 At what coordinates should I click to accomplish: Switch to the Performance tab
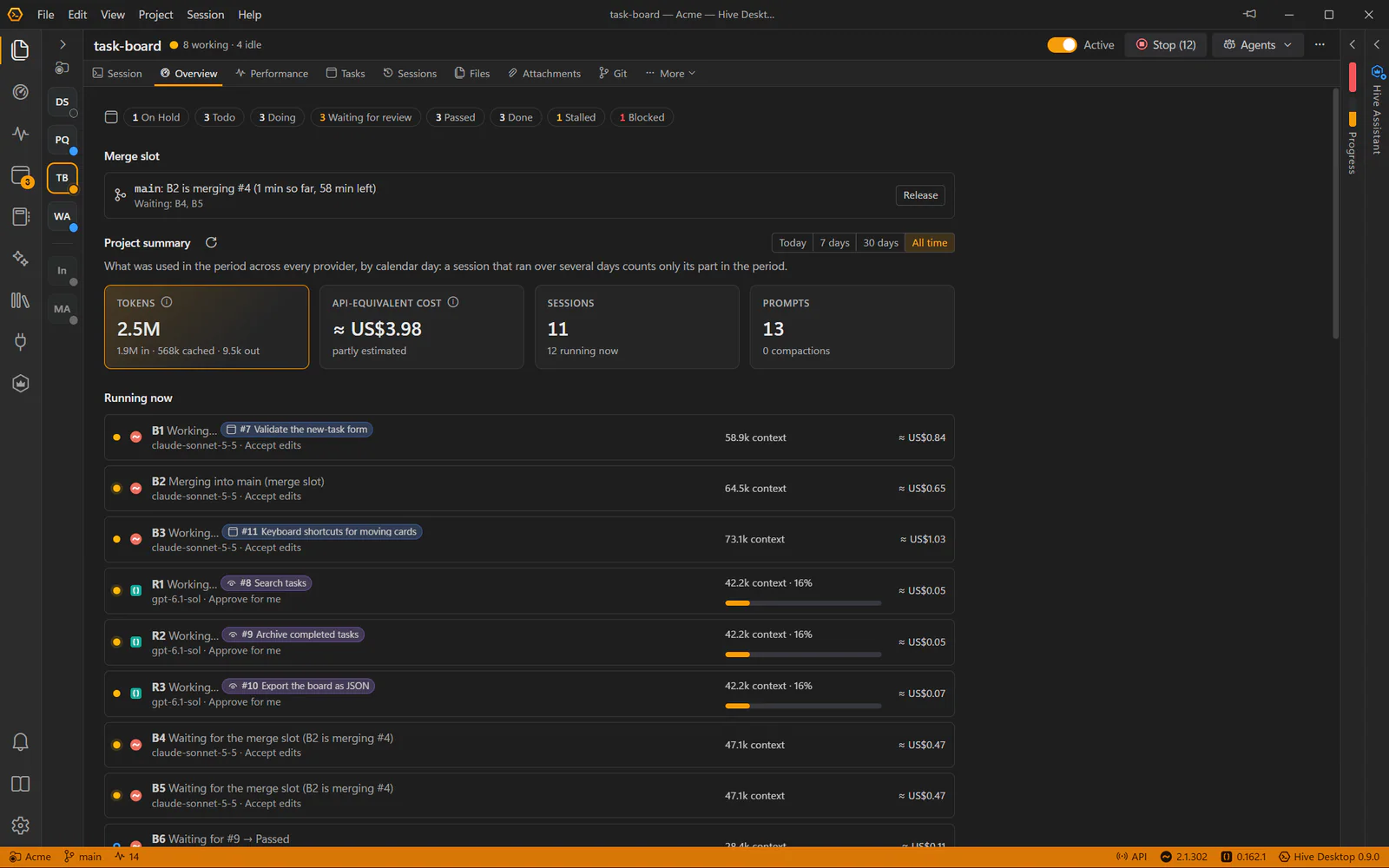[x=272, y=74]
